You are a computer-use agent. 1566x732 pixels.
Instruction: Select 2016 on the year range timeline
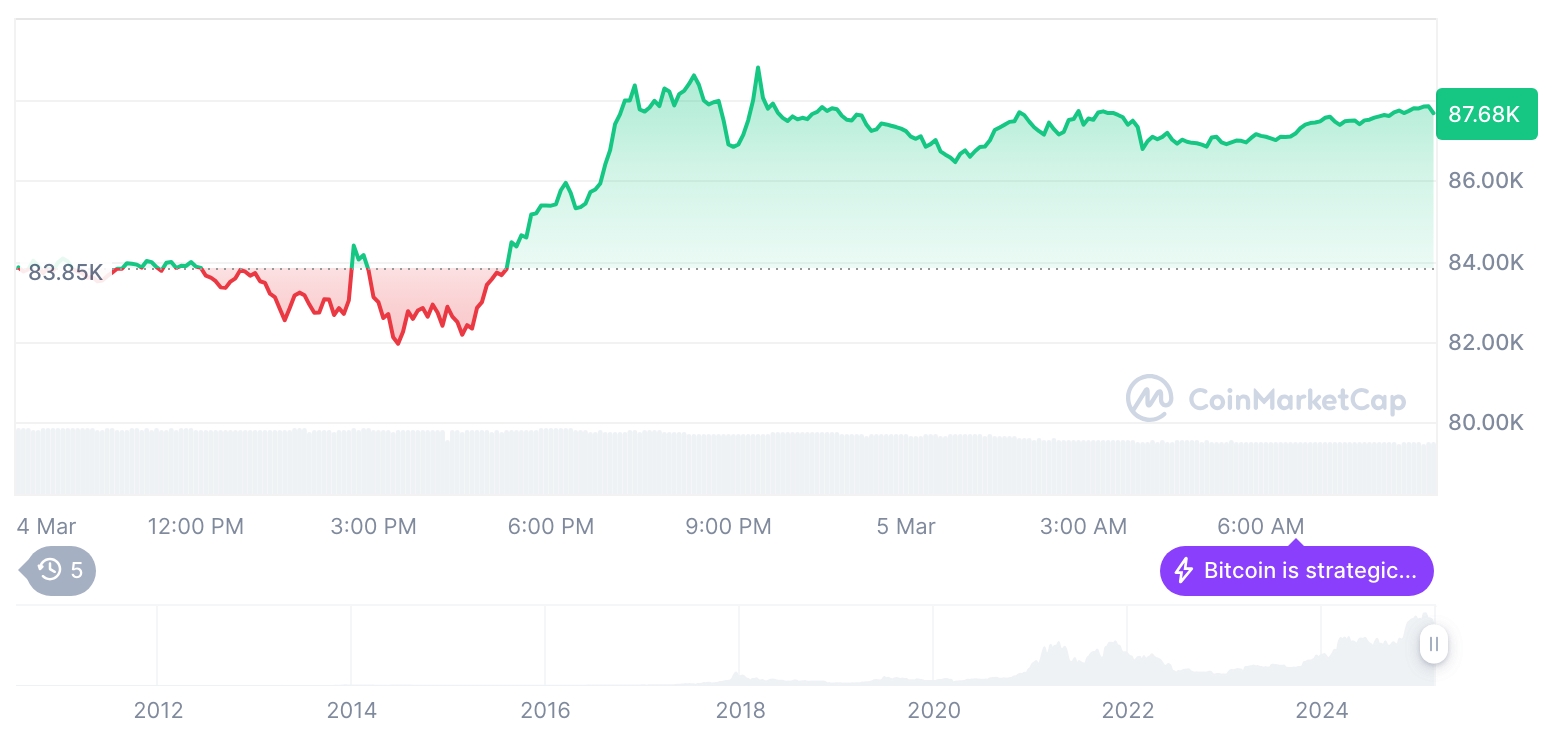click(x=545, y=710)
